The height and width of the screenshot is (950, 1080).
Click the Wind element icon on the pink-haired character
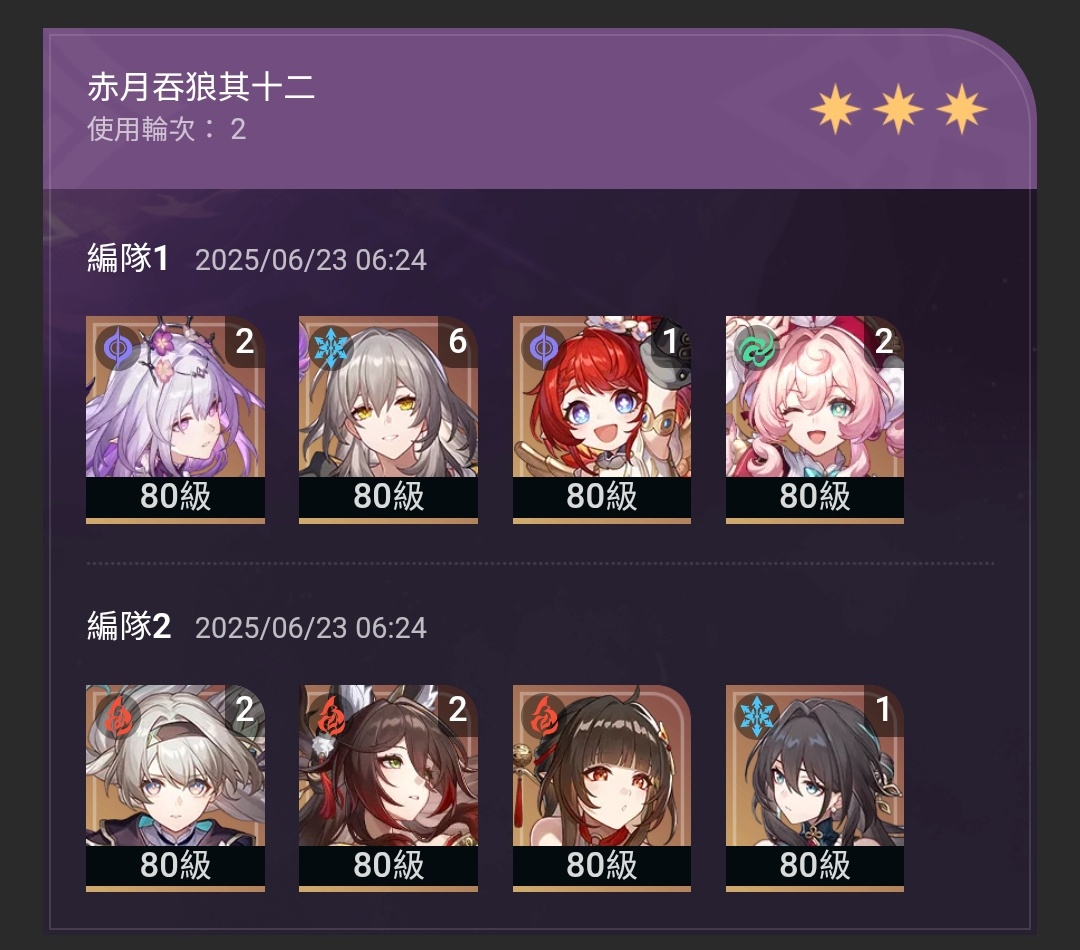[757, 348]
